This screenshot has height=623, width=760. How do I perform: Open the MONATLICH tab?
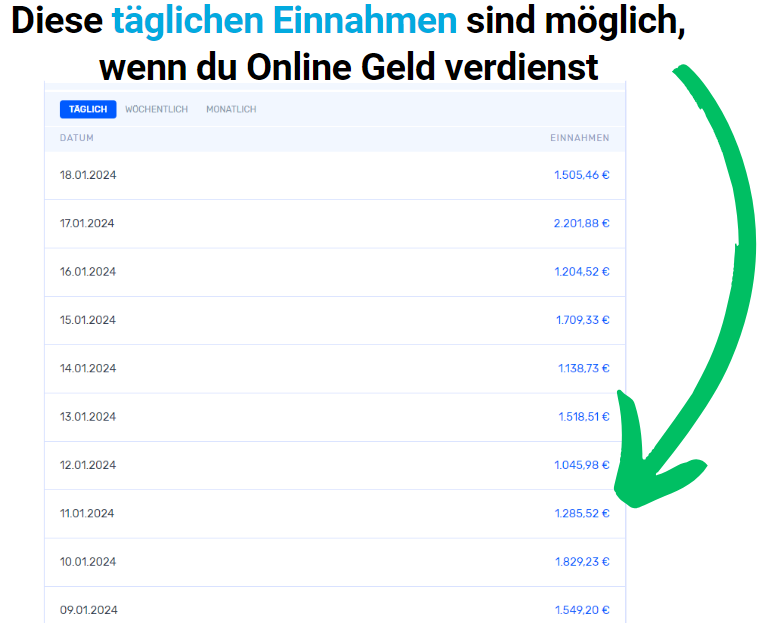tap(231, 110)
